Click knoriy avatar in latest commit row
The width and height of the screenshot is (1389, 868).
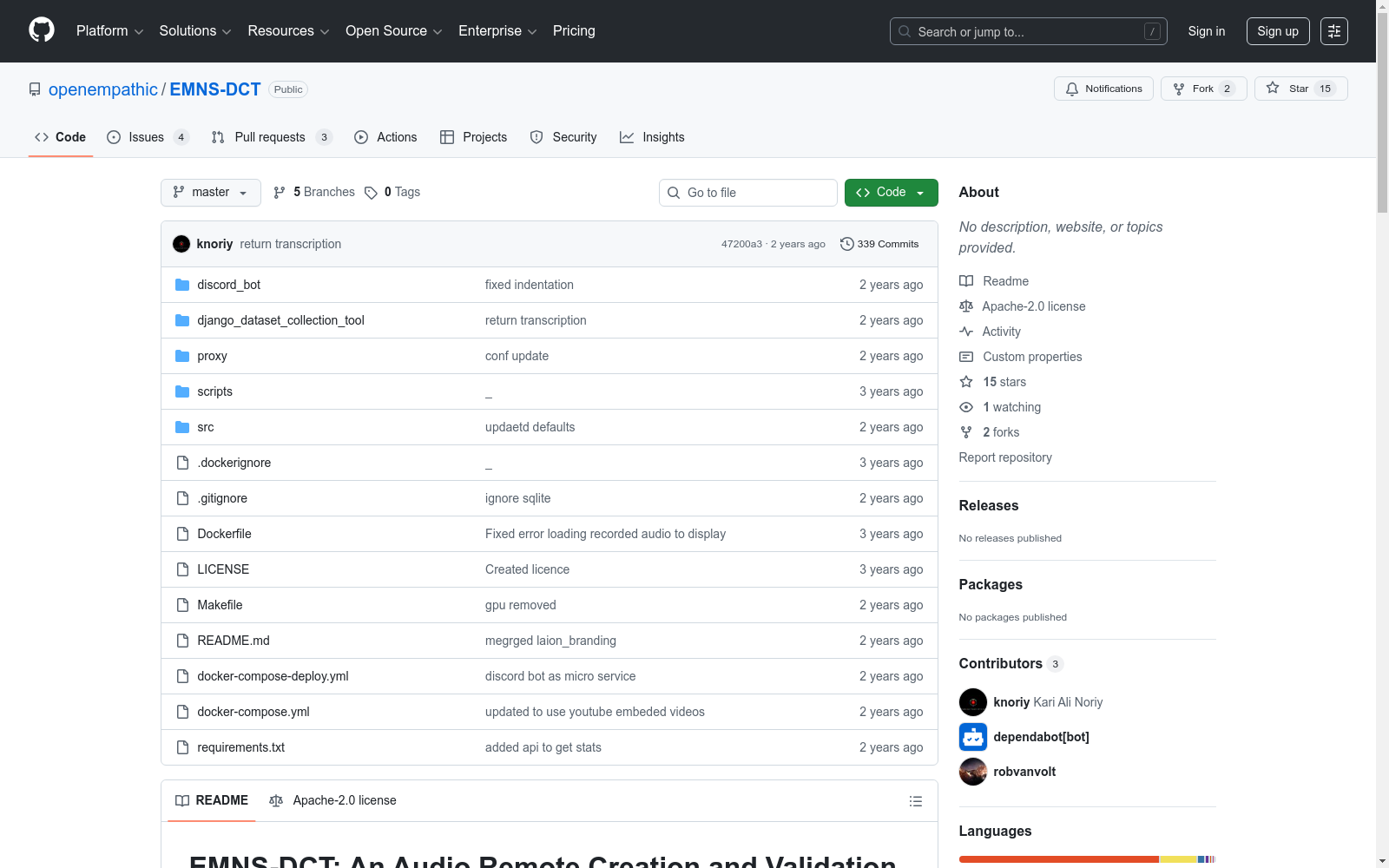181,244
